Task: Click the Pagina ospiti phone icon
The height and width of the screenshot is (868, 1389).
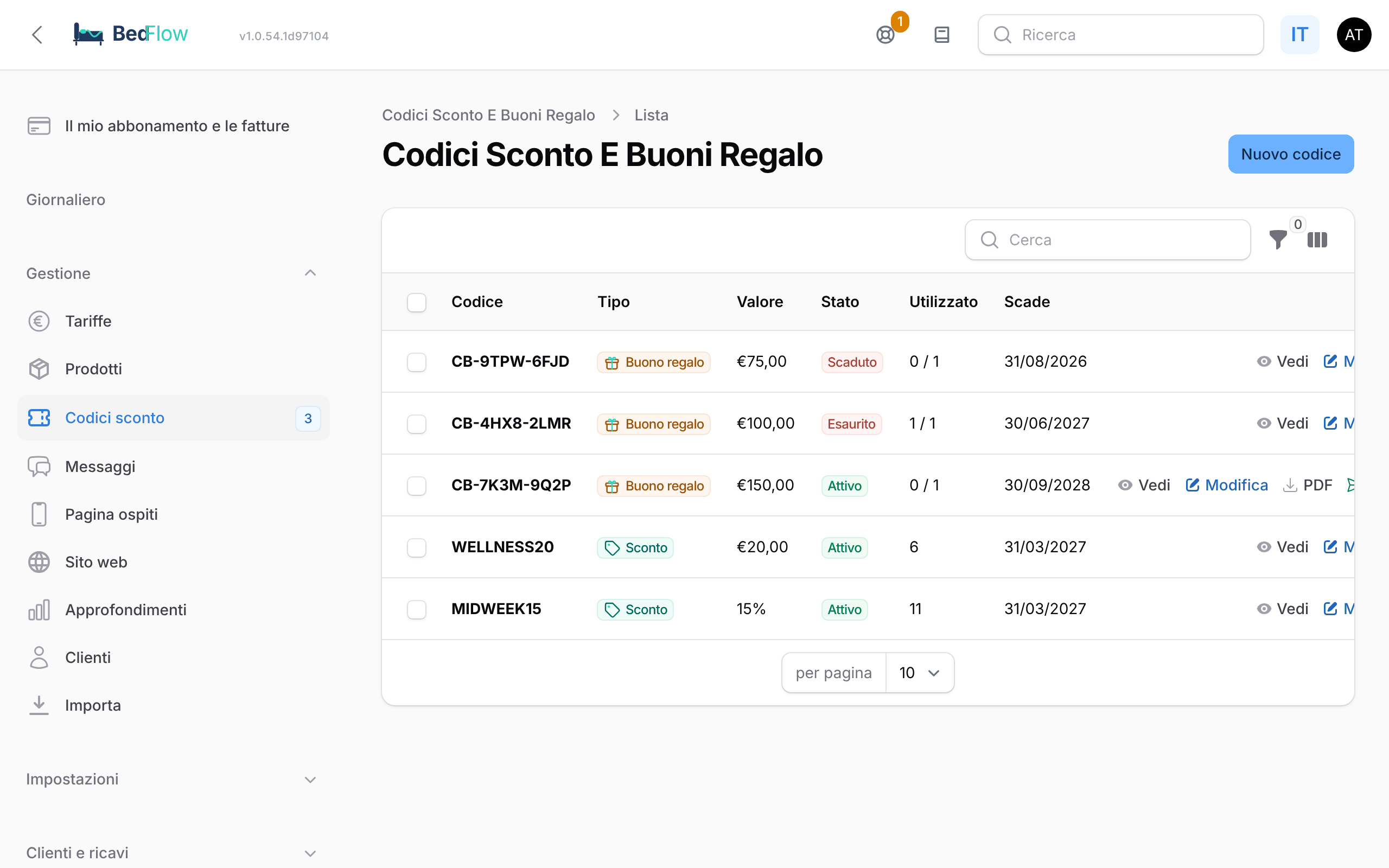Action: [39, 514]
